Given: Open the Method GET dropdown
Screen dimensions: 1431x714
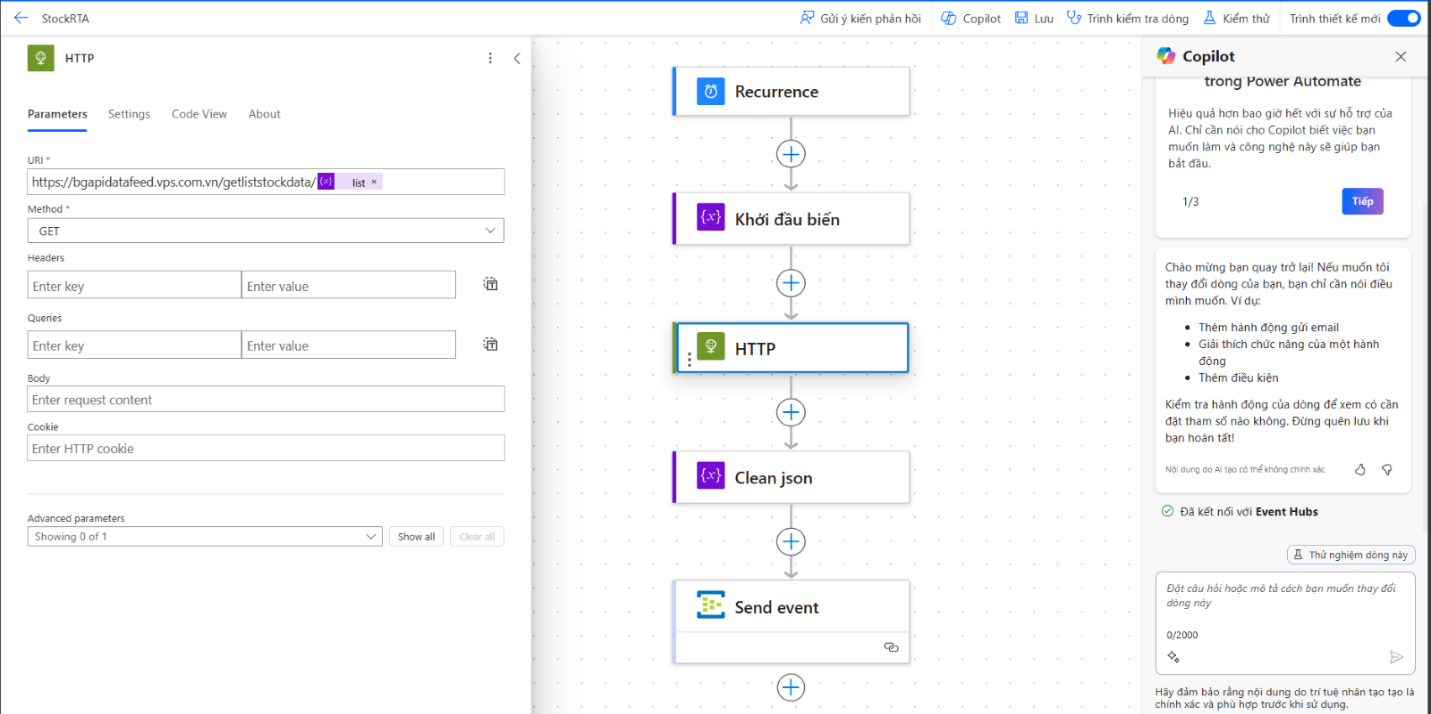Looking at the screenshot, I should (266, 231).
